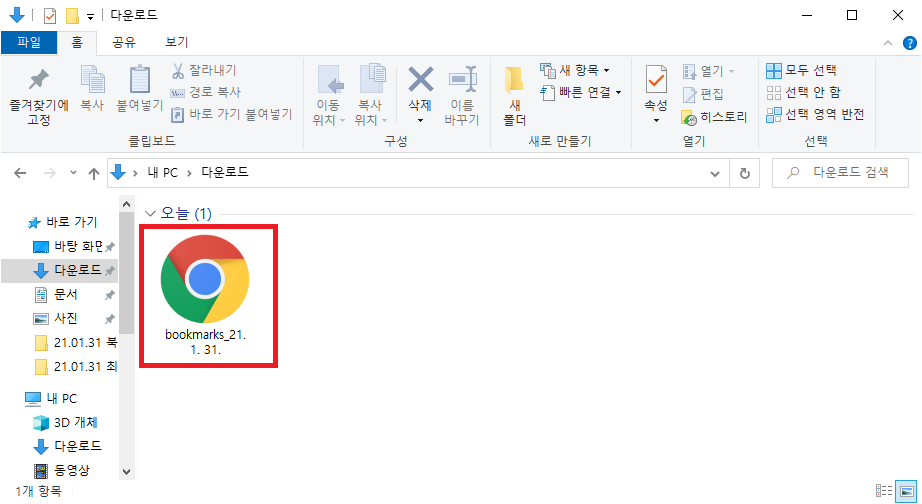922x504 pixels.
Task: Open Quick Access Toolbar customize dropdown
Action: click(91, 17)
